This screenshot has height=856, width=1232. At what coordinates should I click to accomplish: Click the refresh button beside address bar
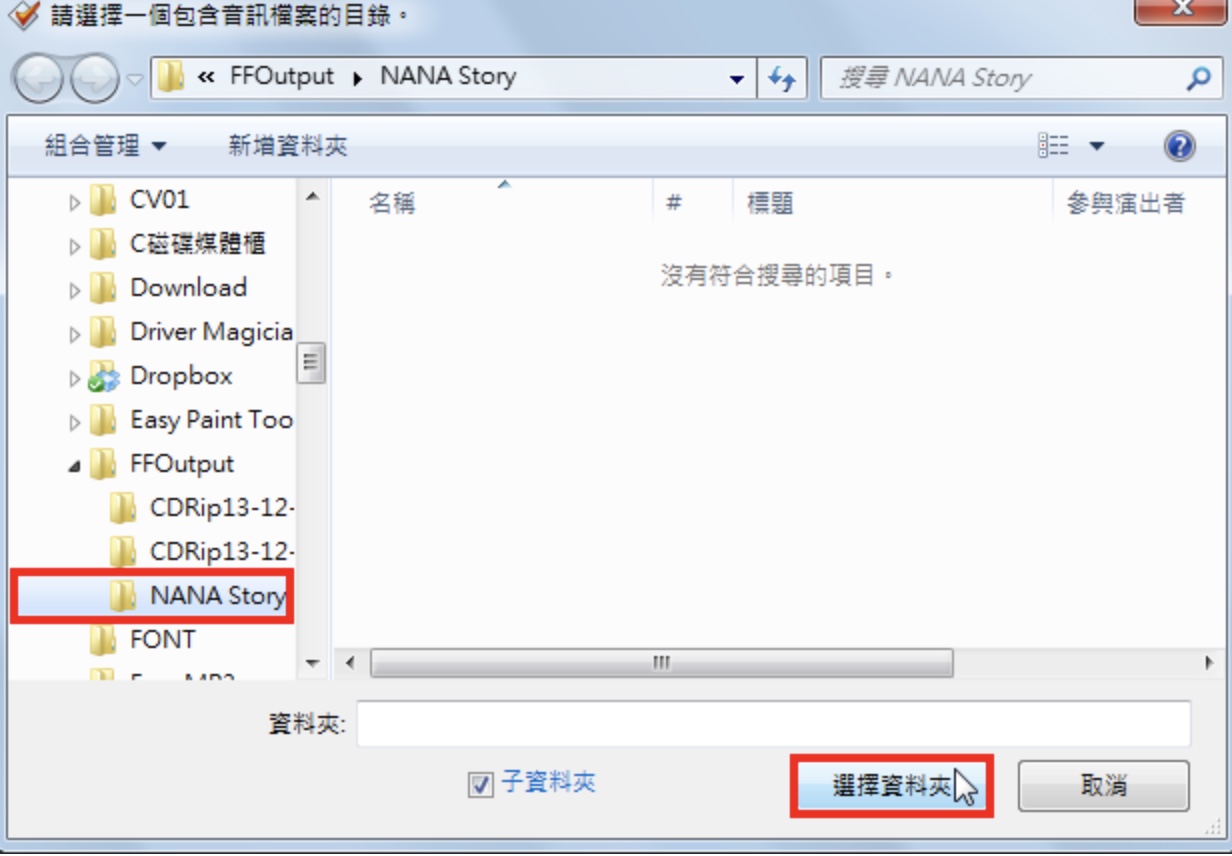coord(782,78)
